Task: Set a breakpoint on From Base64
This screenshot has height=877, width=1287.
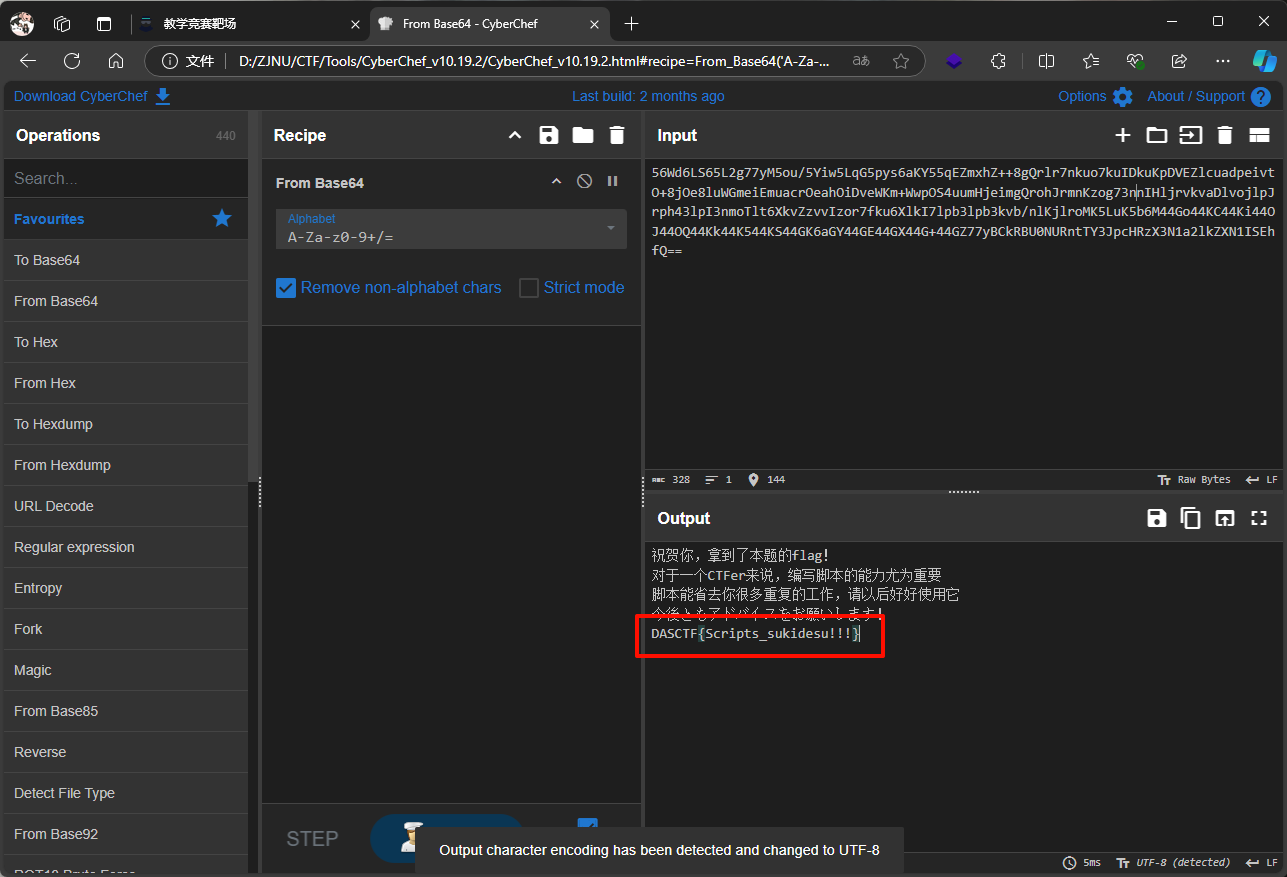Action: (613, 182)
